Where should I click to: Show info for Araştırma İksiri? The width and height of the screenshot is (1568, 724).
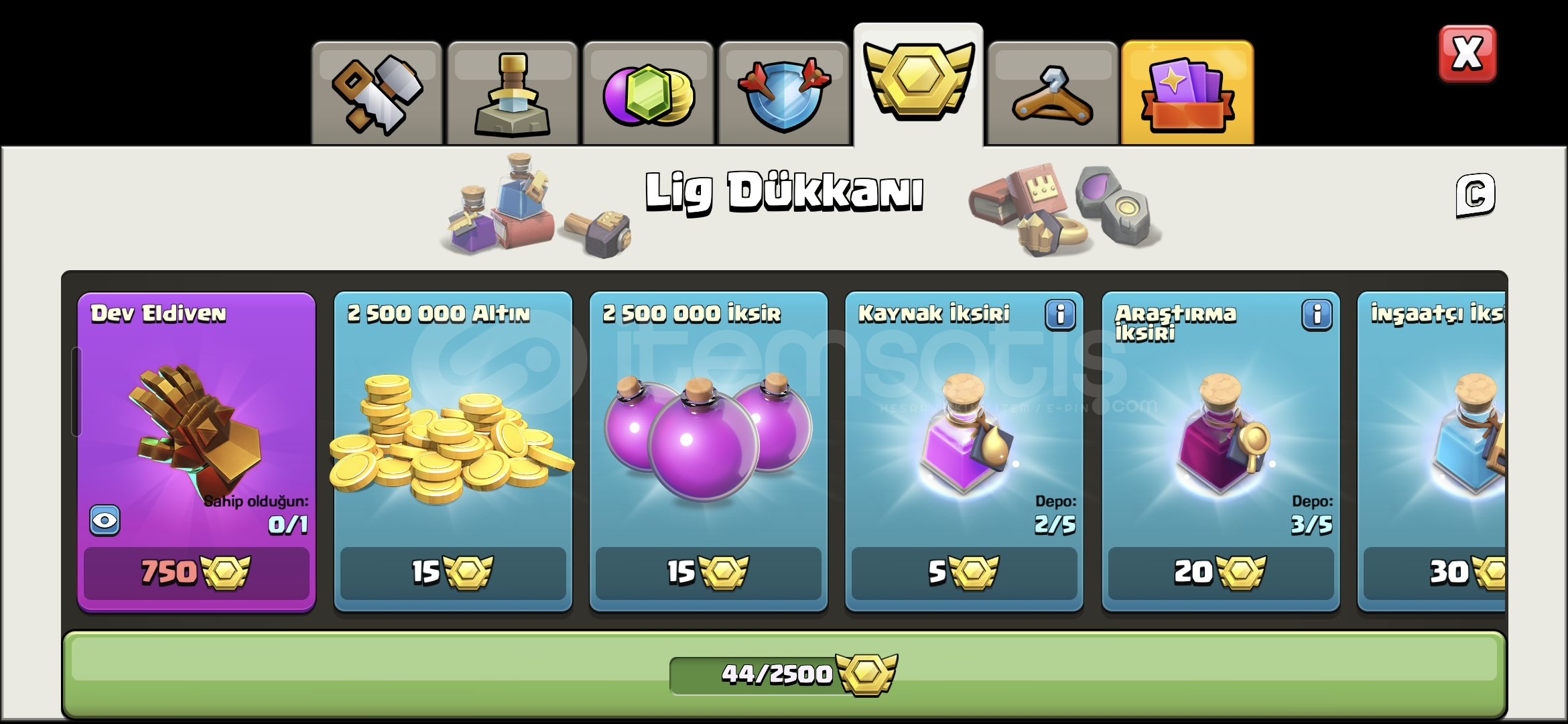(1317, 314)
